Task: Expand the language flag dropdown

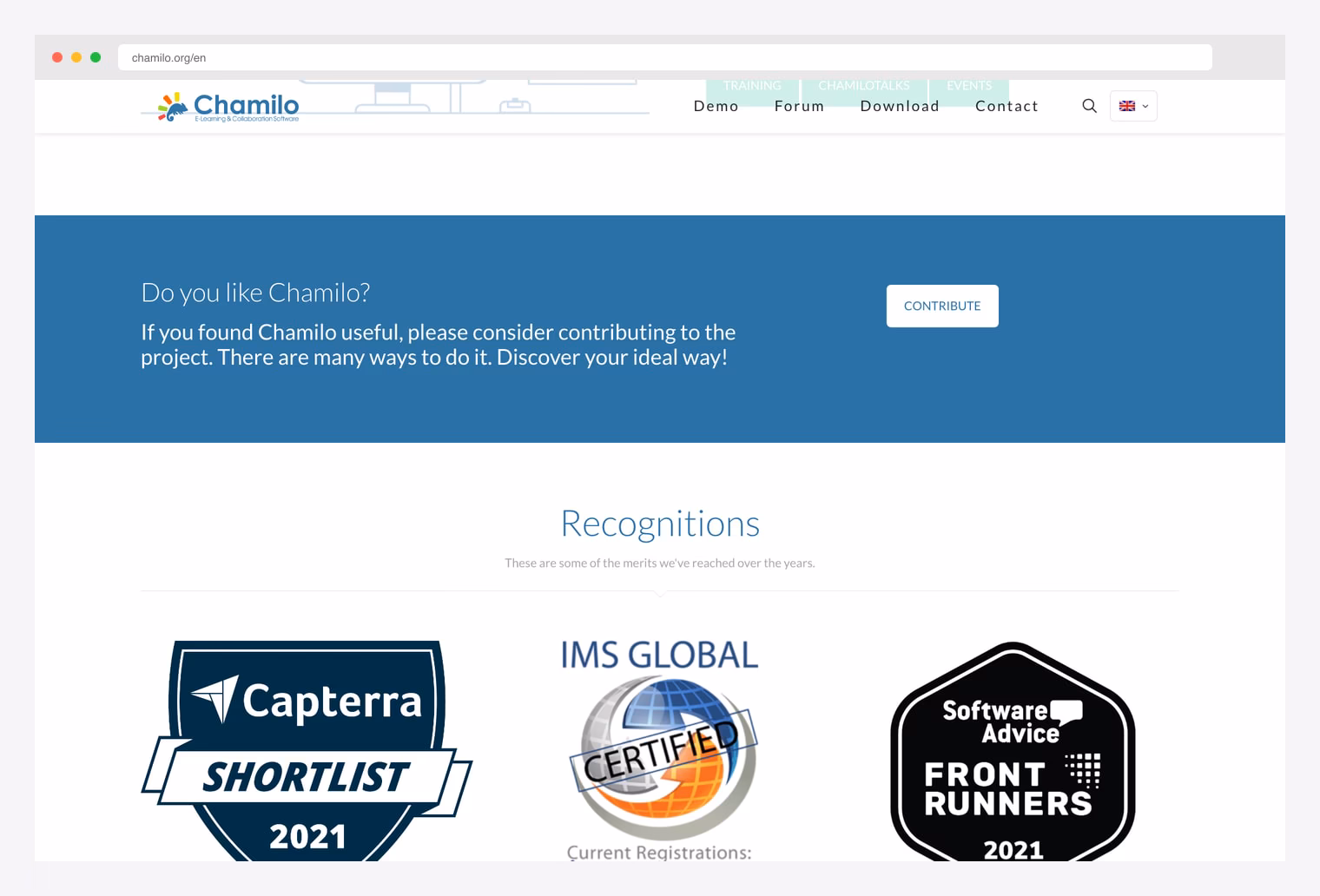Action: click(1133, 106)
